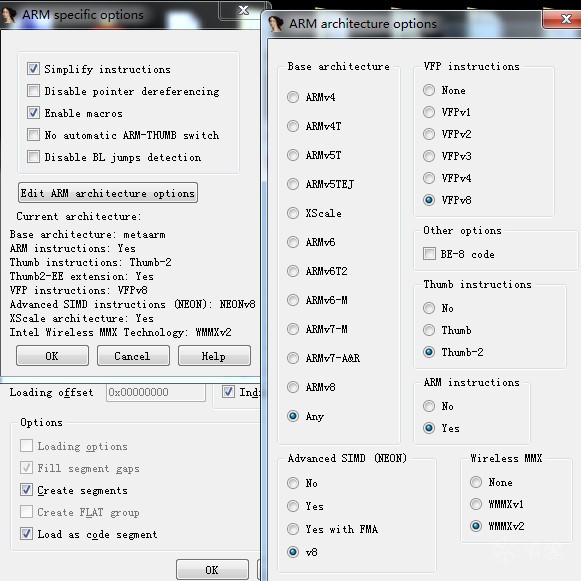Image resolution: width=581 pixels, height=581 pixels.
Task: Select ARMv6T2 base architecture
Action: (x=293, y=271)
